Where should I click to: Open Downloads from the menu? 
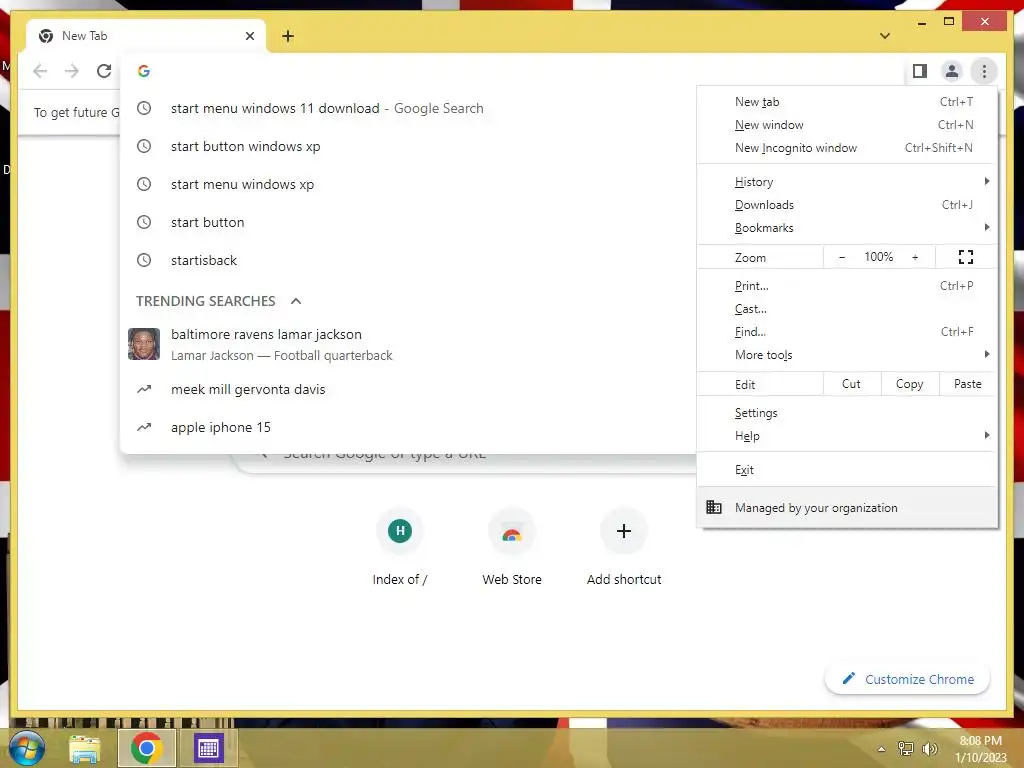click(x=847, y=204)
